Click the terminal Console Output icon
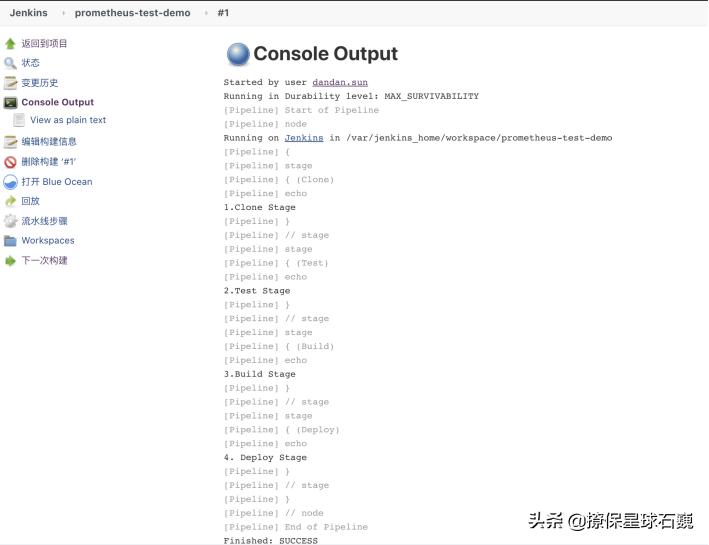Screen dimensions: 709x545 coord(10,103)
